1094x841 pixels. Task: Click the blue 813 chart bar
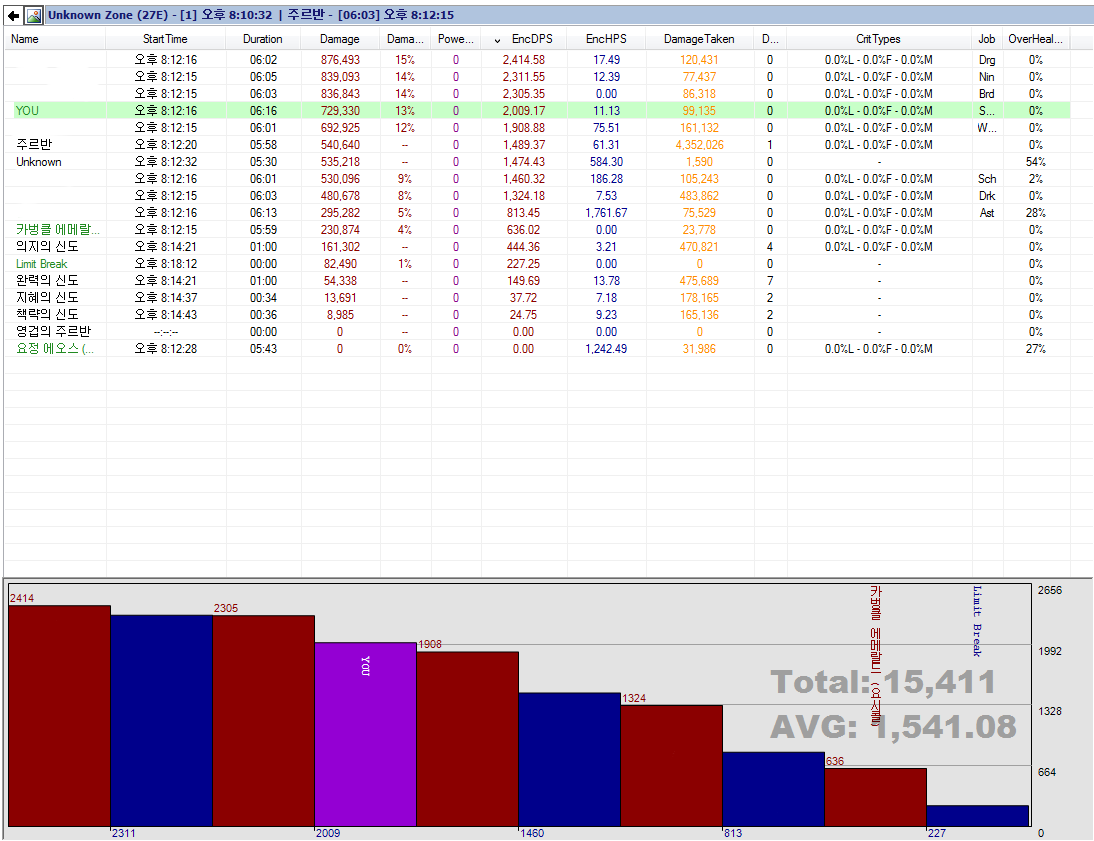(773, 789)
